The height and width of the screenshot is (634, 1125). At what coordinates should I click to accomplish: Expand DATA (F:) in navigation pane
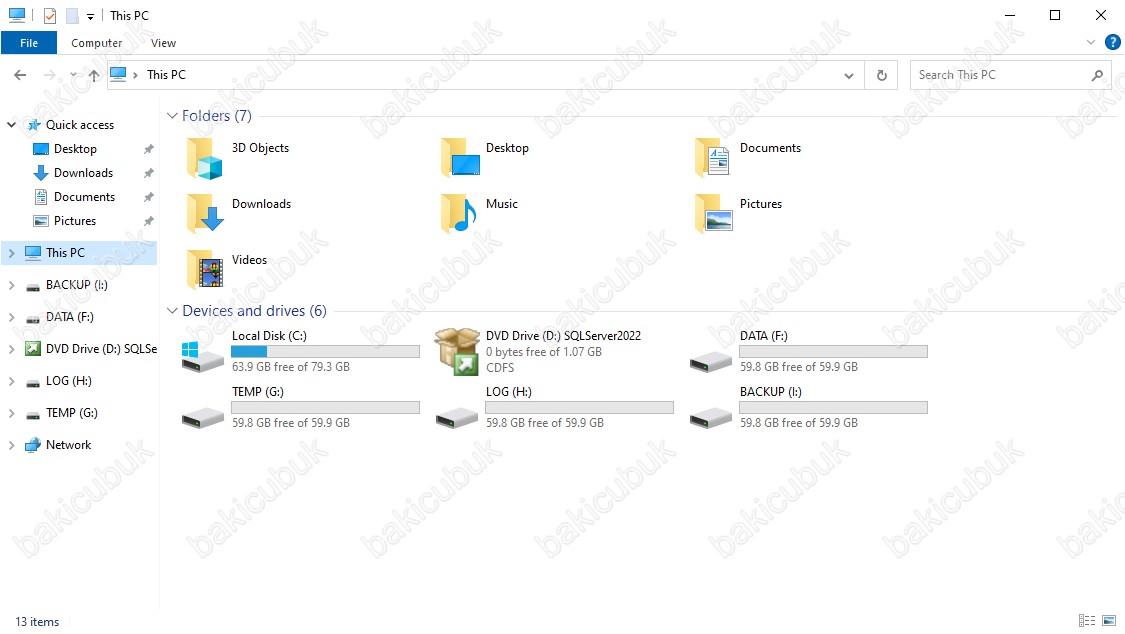pyautogui.click(x=11, y=317)
